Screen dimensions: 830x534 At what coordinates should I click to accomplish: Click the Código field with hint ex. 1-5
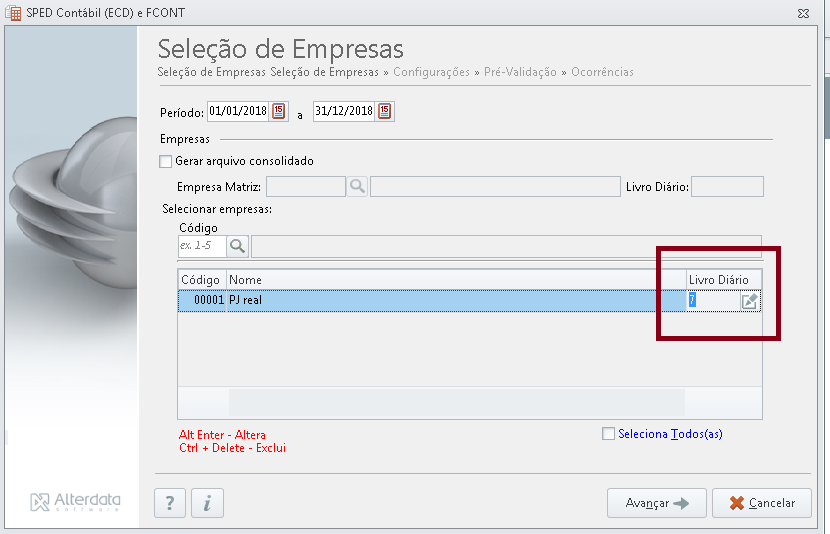202,246
